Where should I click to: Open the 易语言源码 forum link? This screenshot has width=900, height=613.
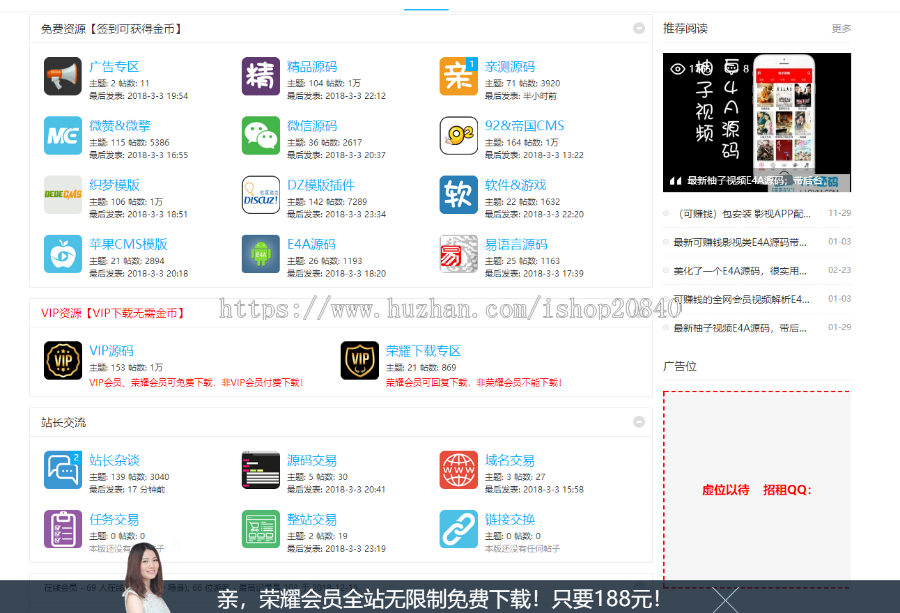click(x=516, y=244)
